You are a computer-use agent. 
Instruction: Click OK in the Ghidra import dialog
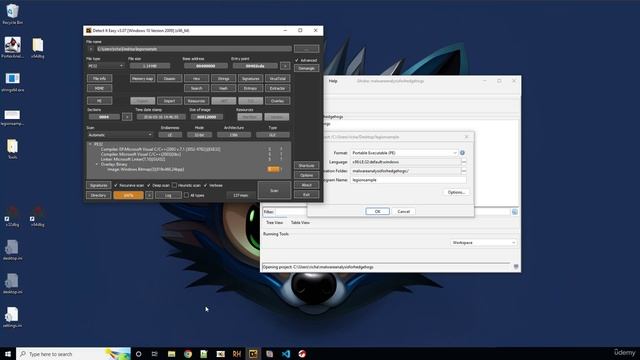point(377,211)
